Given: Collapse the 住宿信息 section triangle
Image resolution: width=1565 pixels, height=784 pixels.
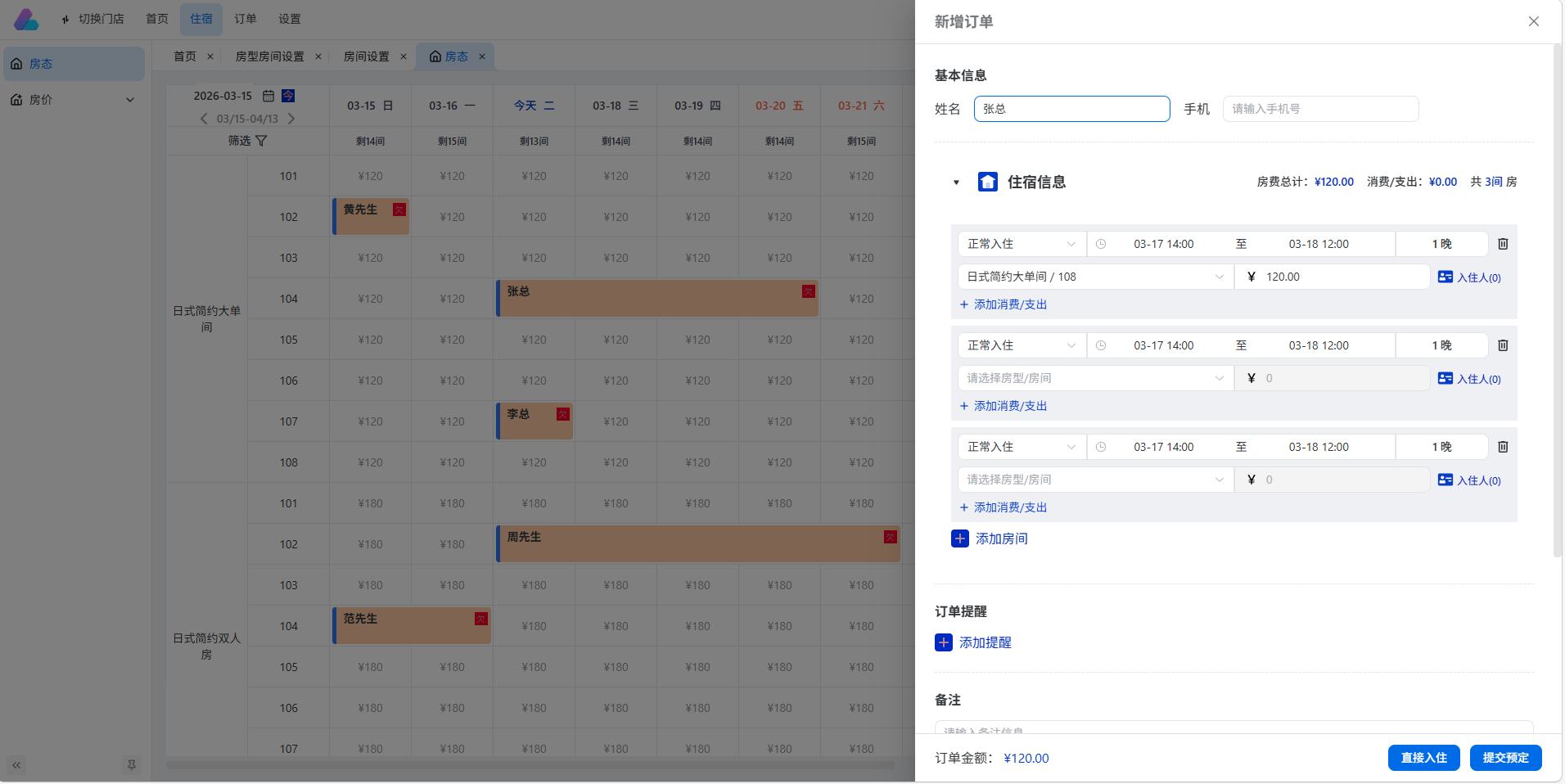Looking at the screenshot, I should pos(957,182).
